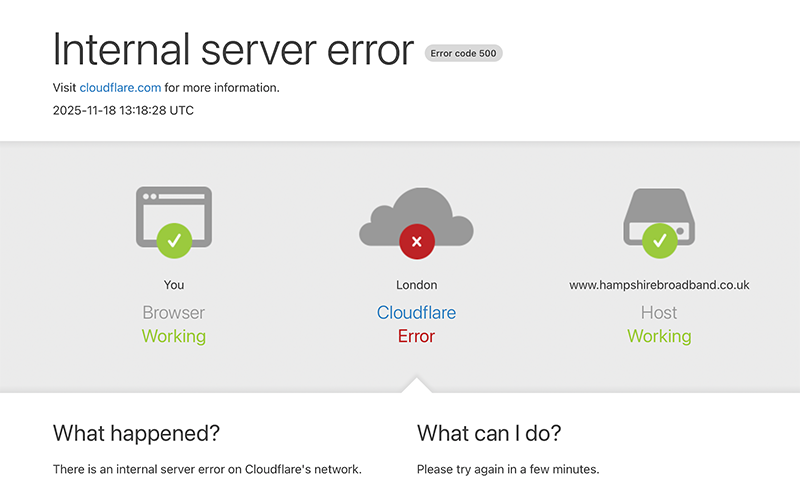Click the What can I do? heading
800x495 pixels.
[x=489, y=433]
